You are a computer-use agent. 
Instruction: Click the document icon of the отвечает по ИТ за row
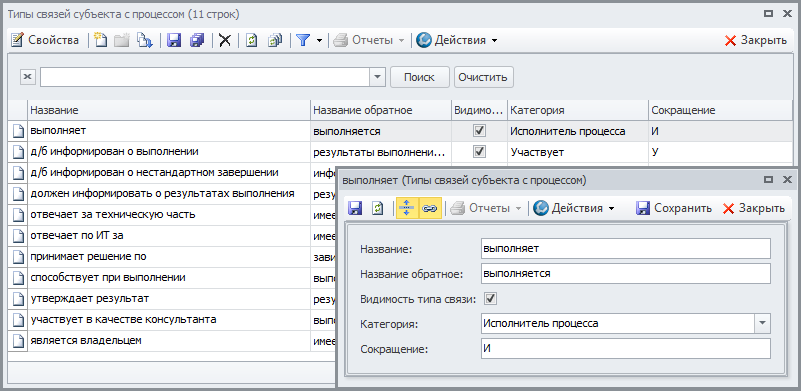[18, 236]
